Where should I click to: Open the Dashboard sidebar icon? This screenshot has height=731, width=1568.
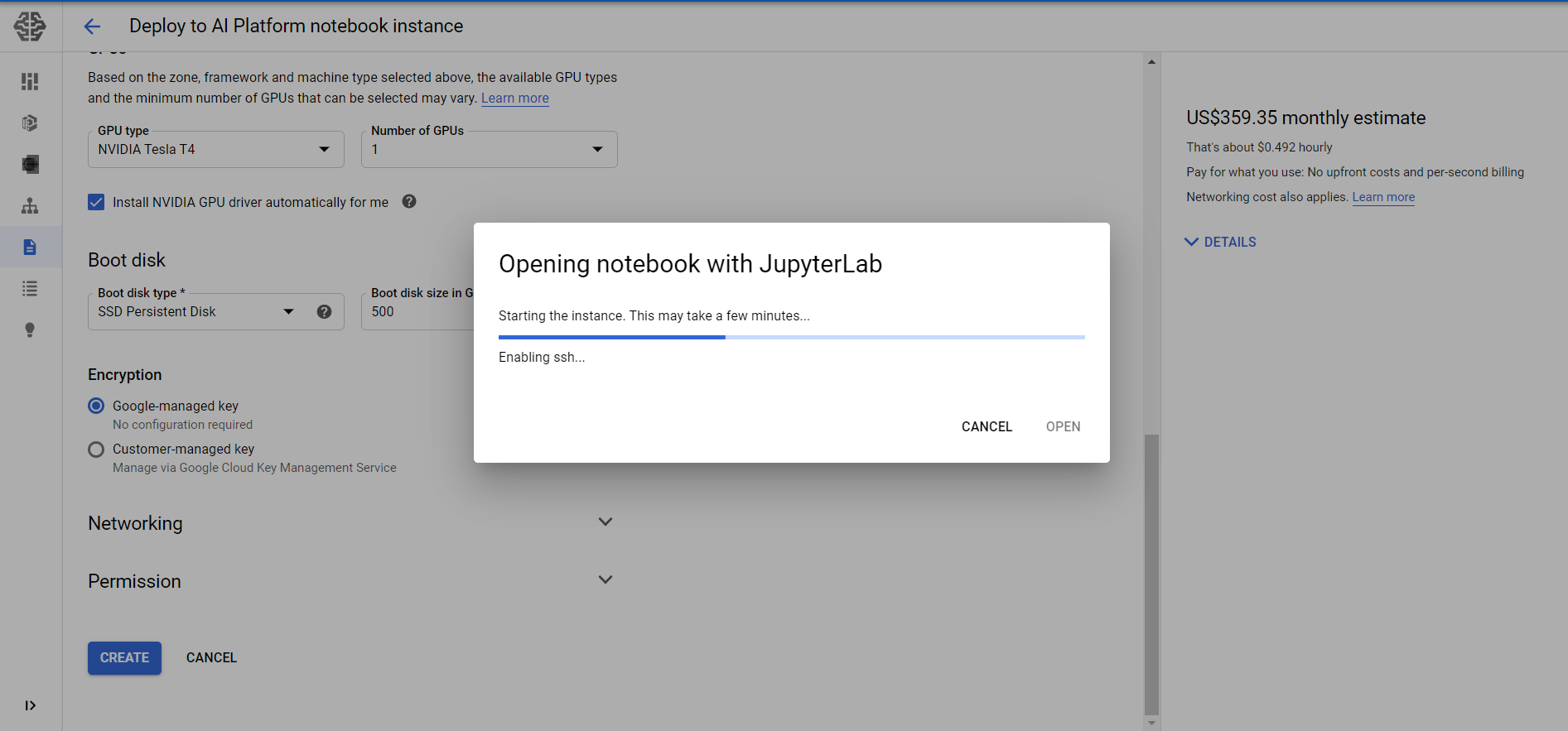(x=30, y=81)
